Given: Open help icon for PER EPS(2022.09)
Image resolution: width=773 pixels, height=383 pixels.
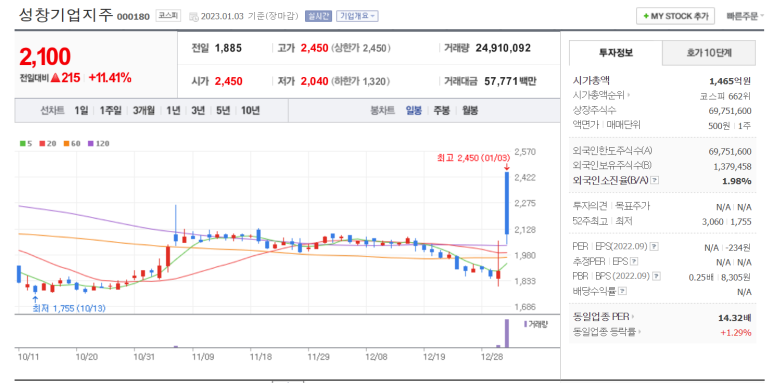Looking at the screenshot, I should 654,246.
